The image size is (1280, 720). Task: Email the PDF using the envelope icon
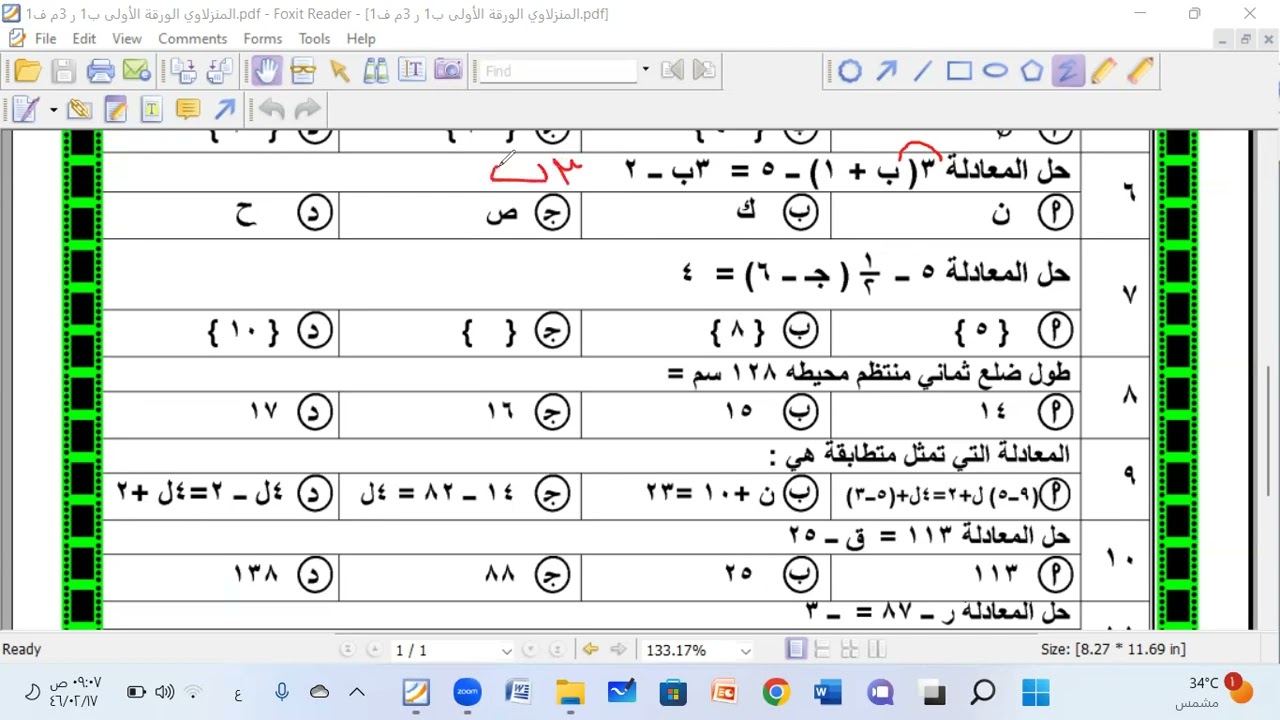[136, 71]
